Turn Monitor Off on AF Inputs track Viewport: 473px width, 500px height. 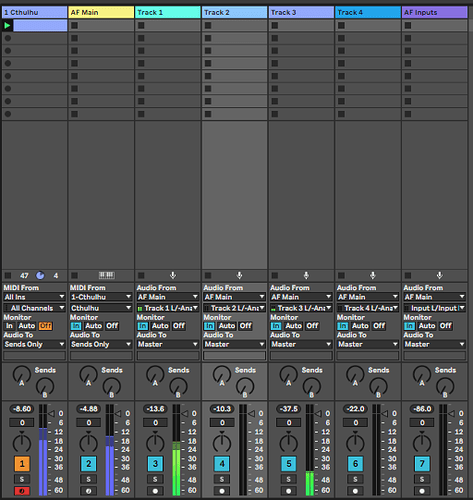[x=445, y=326]
